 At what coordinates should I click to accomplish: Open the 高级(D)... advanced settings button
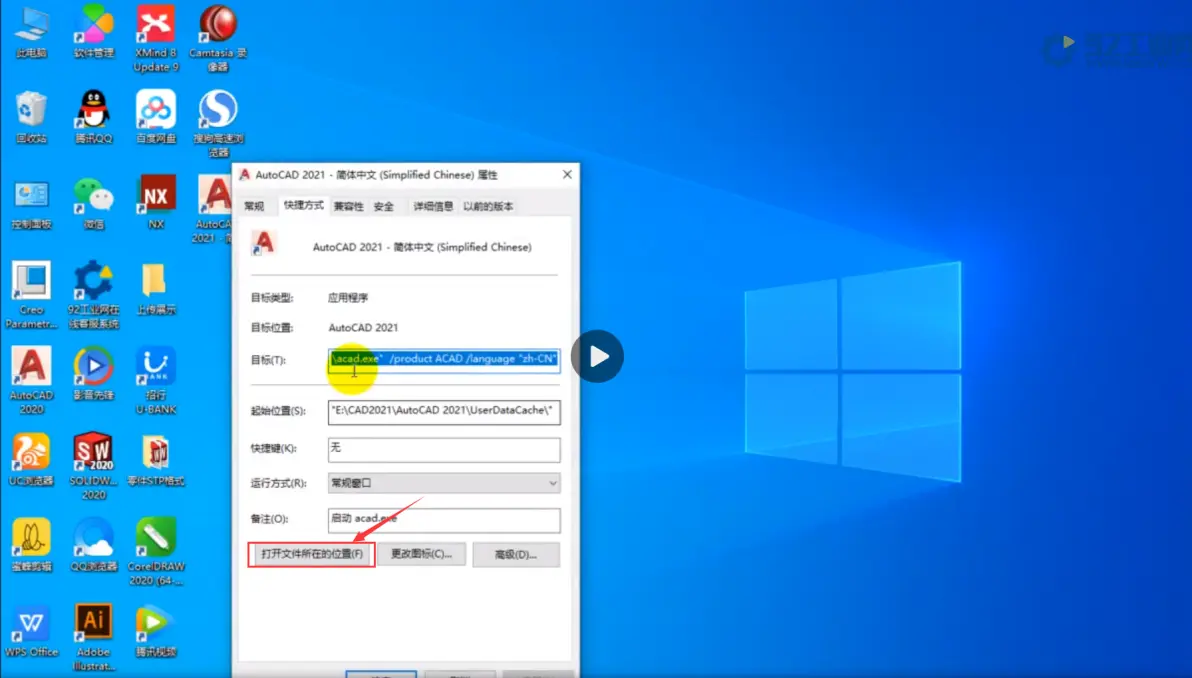(516, 554)
